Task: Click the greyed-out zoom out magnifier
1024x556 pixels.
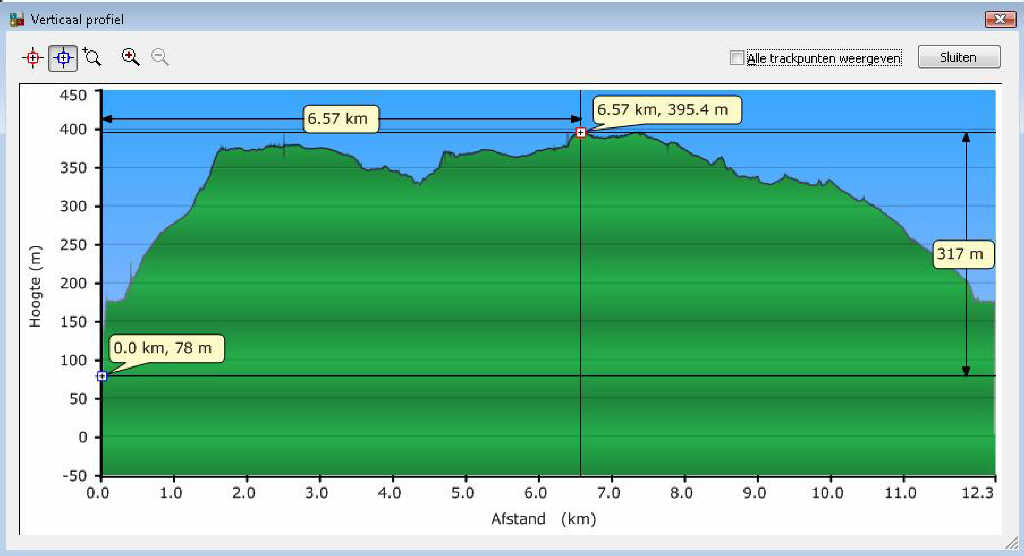Action: [x=159, y=57]
